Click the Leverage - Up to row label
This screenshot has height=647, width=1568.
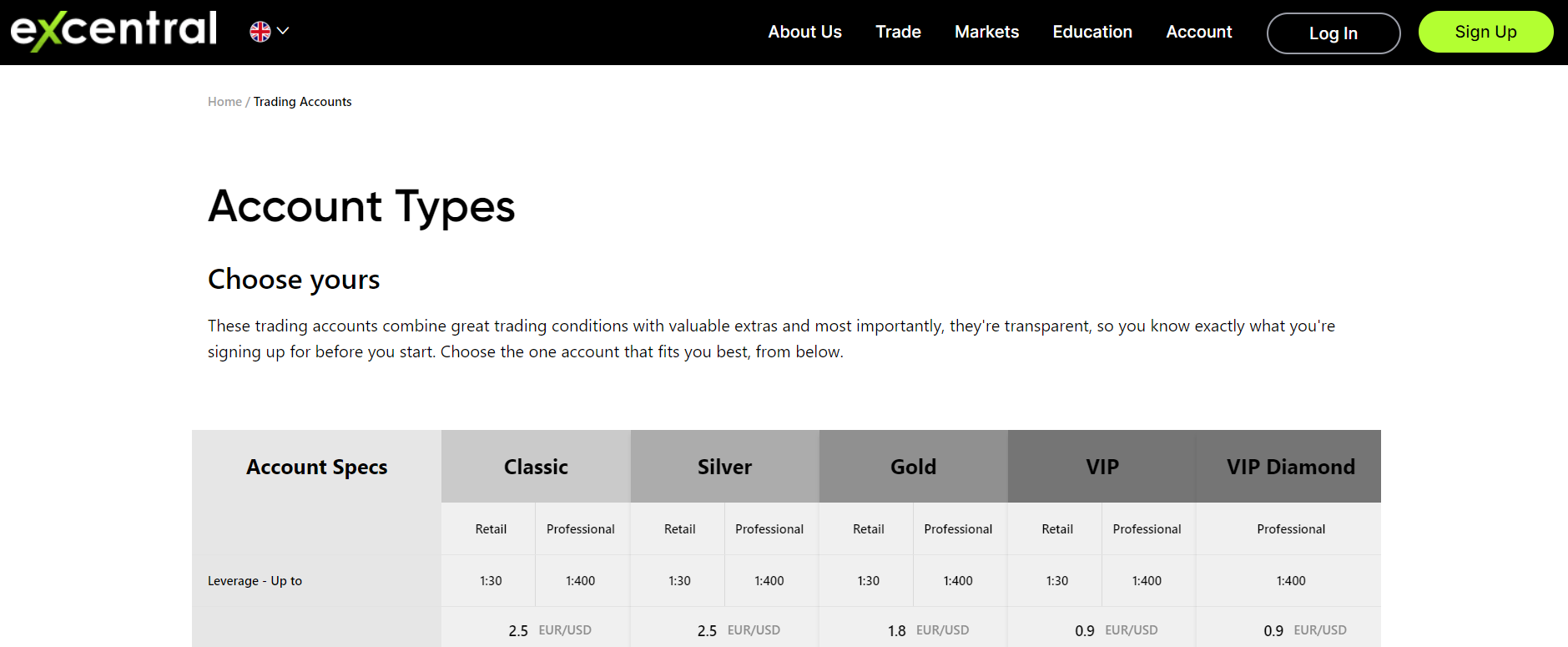255,581
